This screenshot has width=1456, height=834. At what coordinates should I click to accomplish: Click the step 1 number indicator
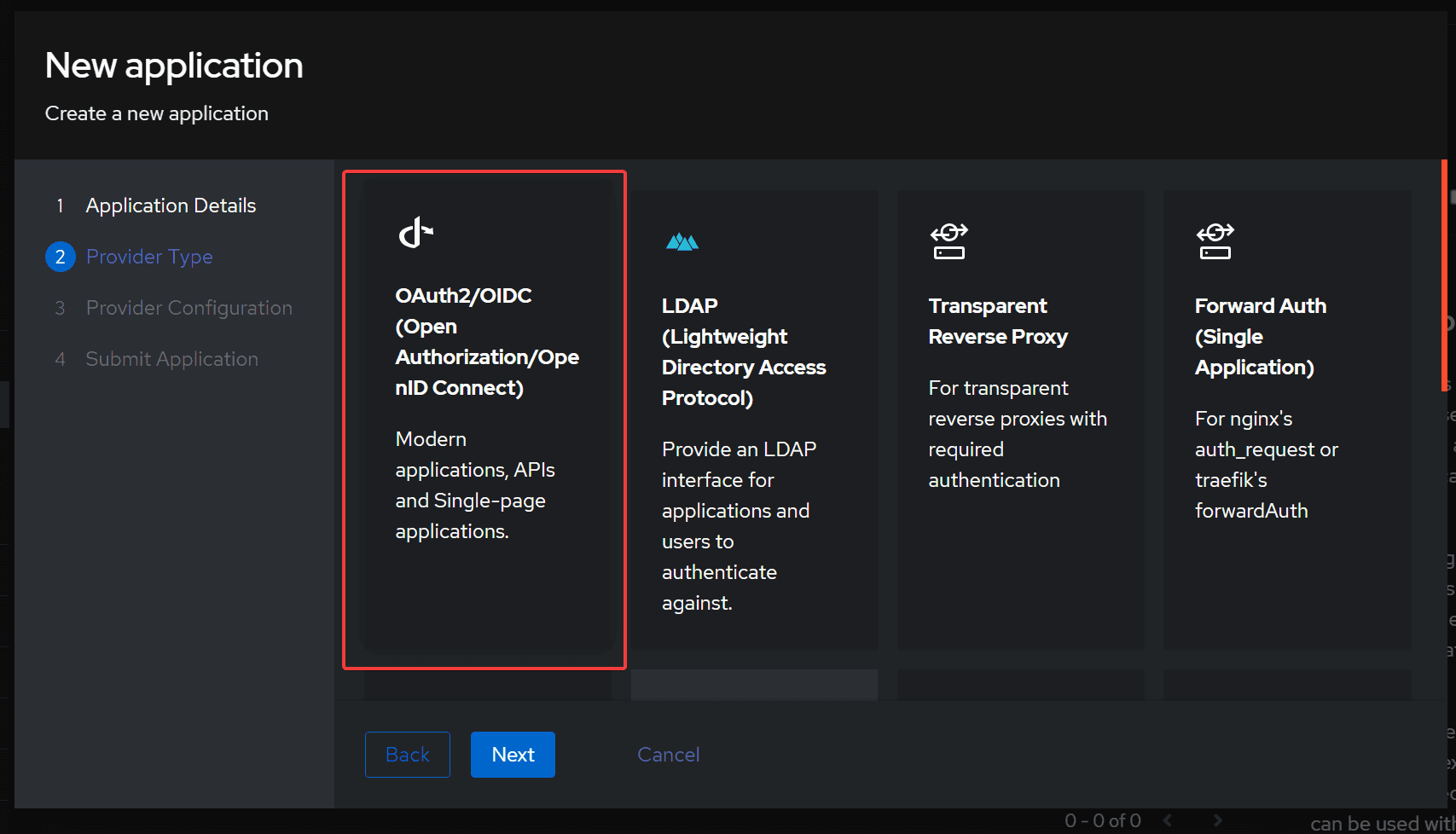click(x=60, y=205)
